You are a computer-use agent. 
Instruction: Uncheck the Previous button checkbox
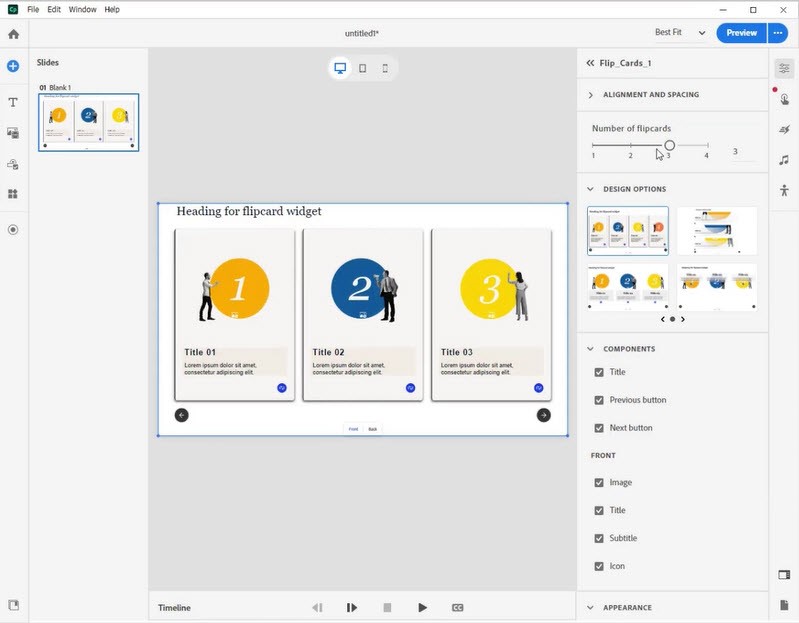pyautogui.click(x=599, y=400)
